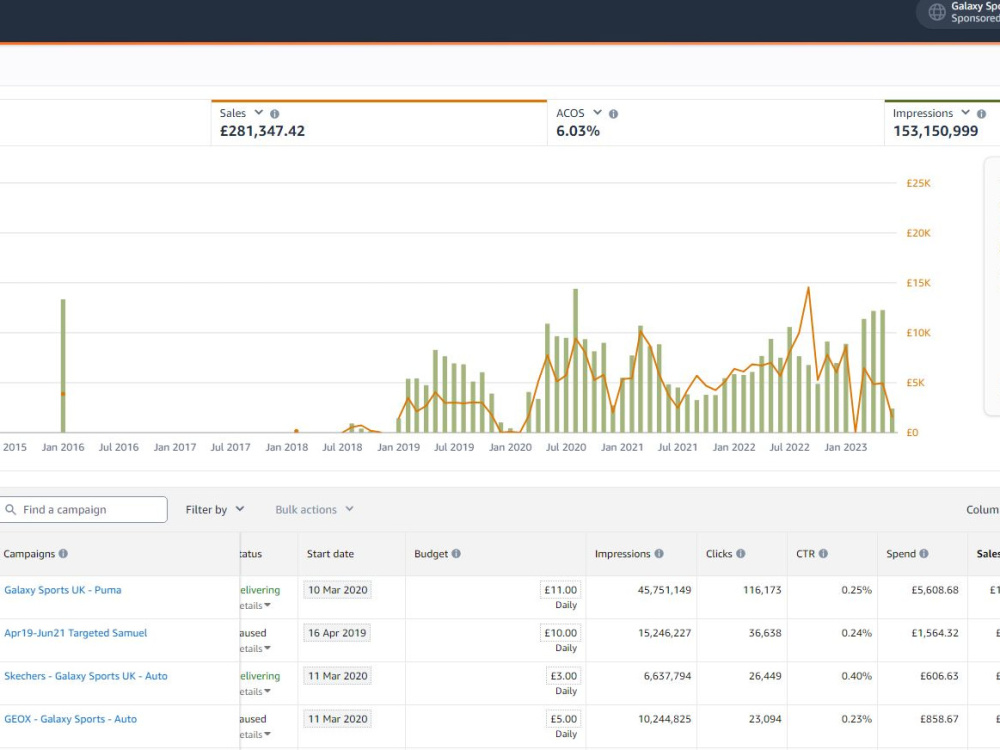Image resolution: width=1000 pixels, height=750 pixels.
Task: Click 116,173 clicks value
Action: point(762,590)
